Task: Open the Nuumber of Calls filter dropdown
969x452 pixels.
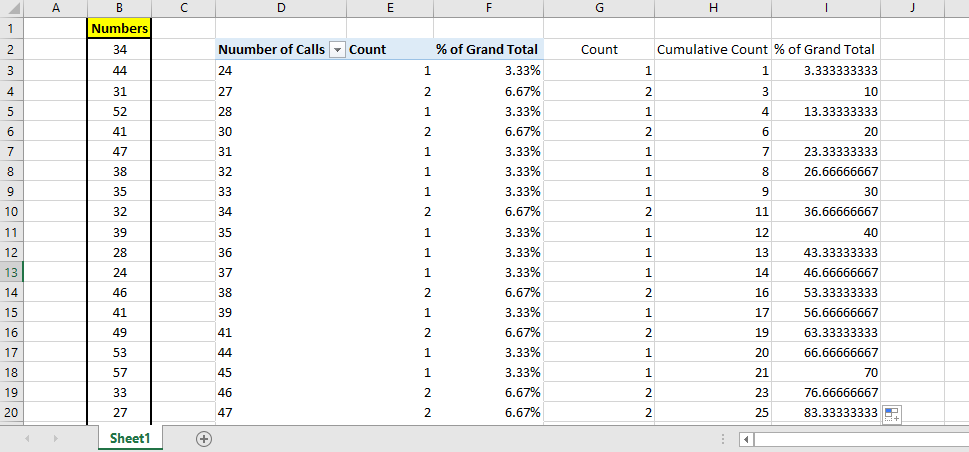Action: (x=337, y=50)
